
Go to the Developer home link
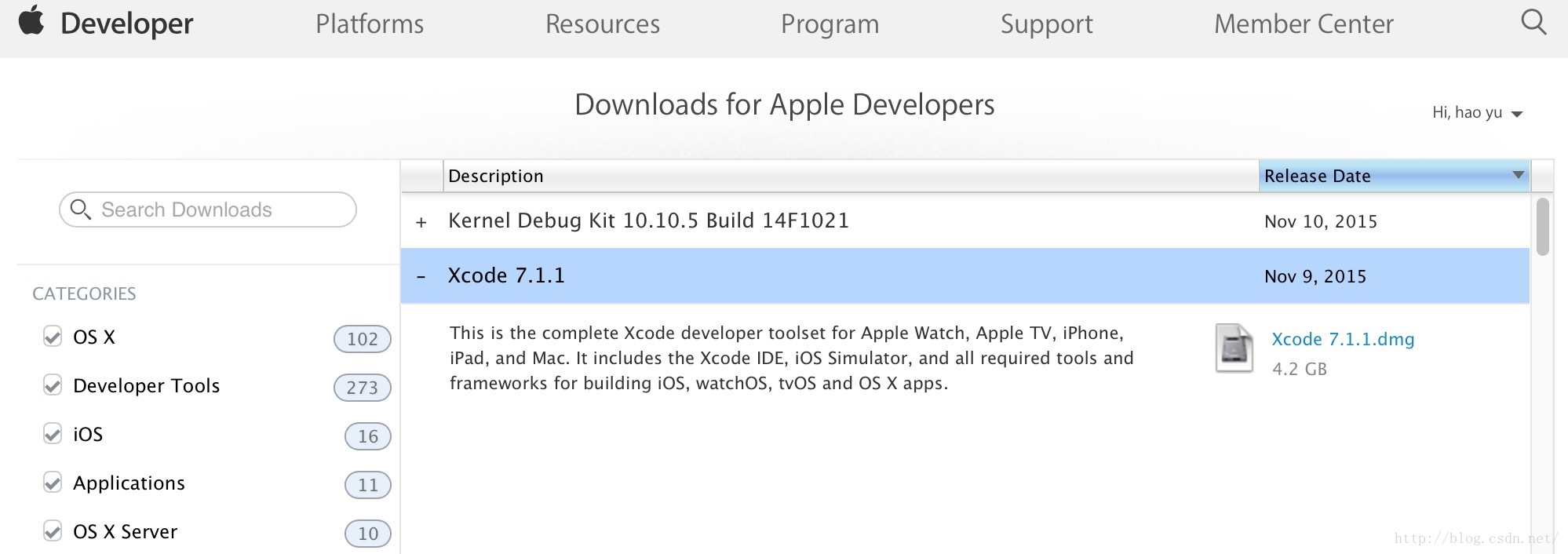pos(126,24)
